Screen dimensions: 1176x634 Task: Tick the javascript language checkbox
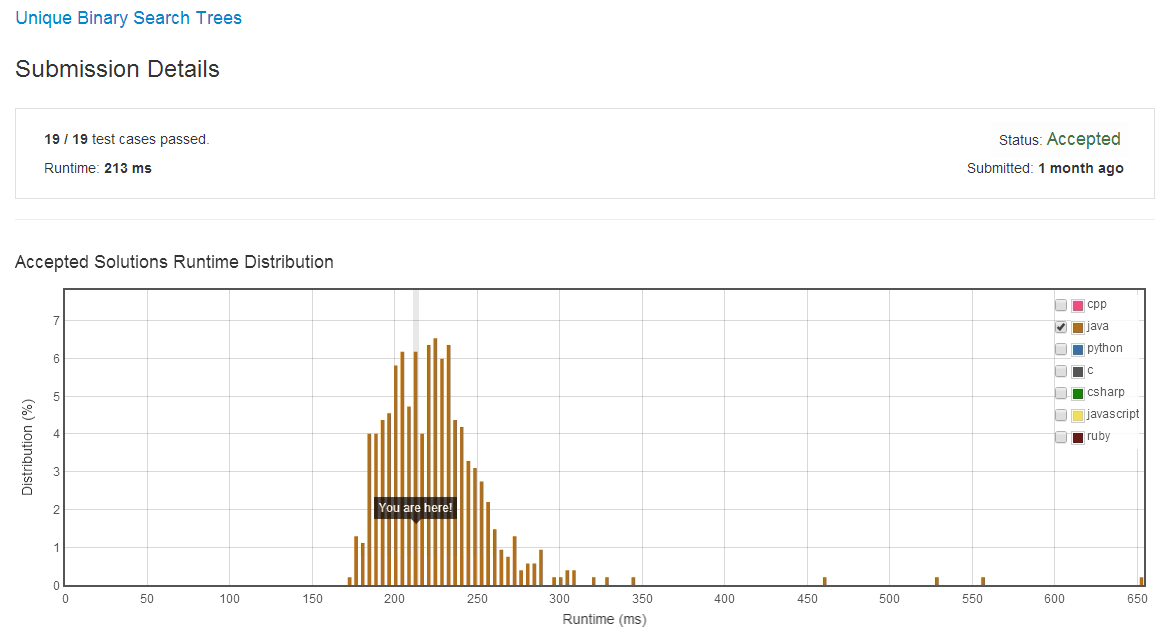click(1060, 415)
